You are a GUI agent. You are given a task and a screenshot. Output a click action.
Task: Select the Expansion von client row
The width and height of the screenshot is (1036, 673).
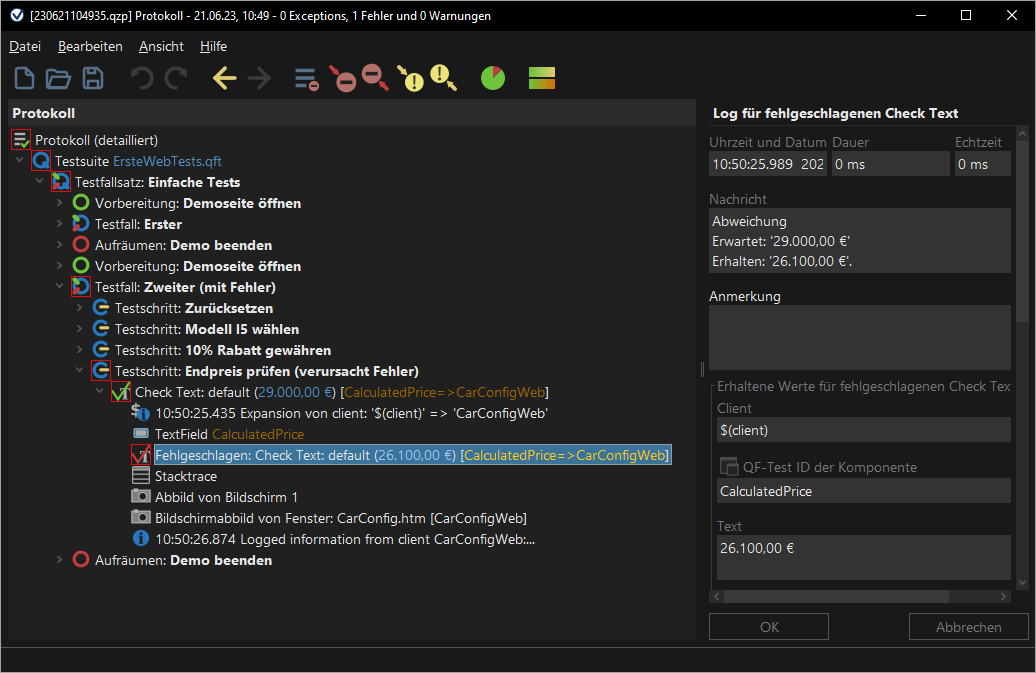(351, 413)
